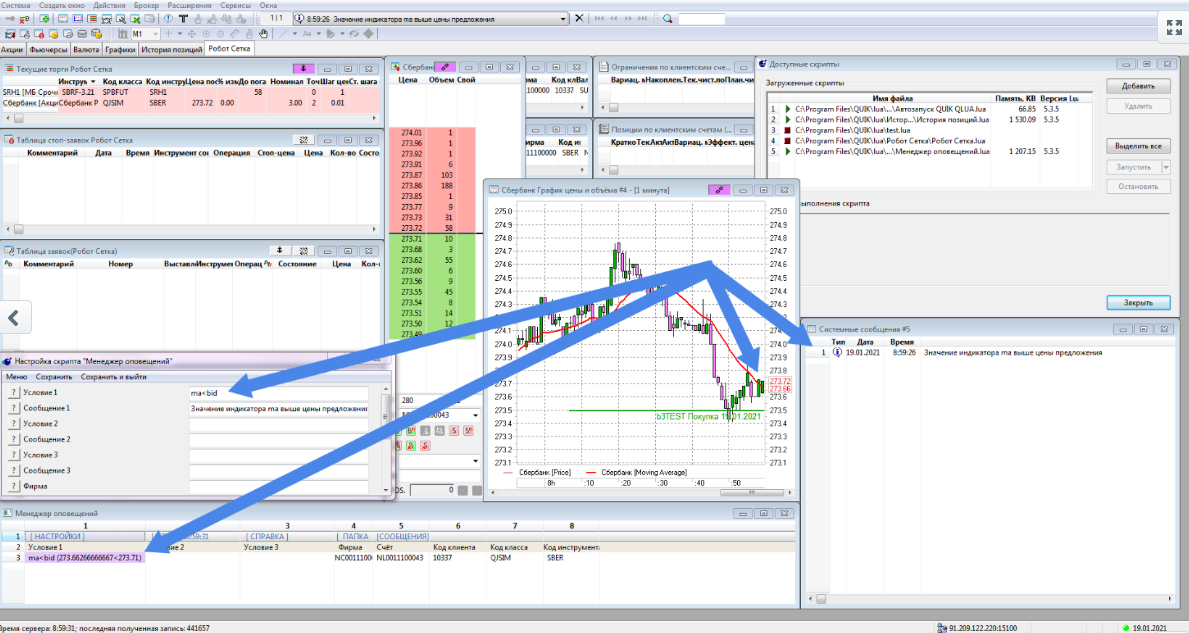Click the bold T text toolbar icon
1189x633 pixels.
(x=183, y=19)
